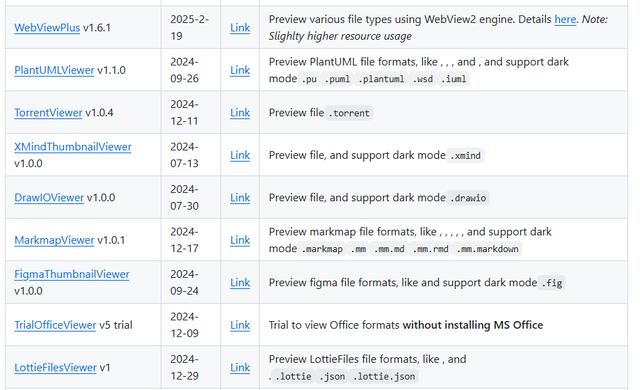Click the .drawio extension tag

(468, 198)
